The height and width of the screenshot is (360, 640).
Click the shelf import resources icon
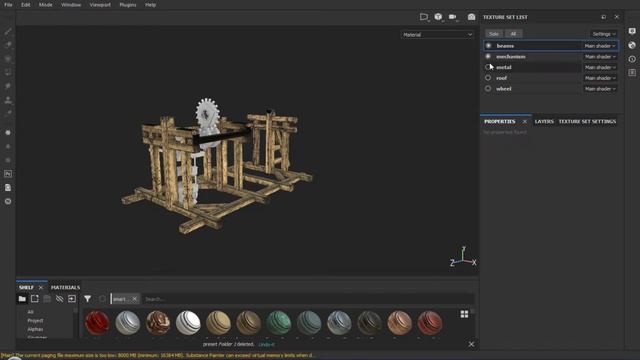tap(72, 299)
